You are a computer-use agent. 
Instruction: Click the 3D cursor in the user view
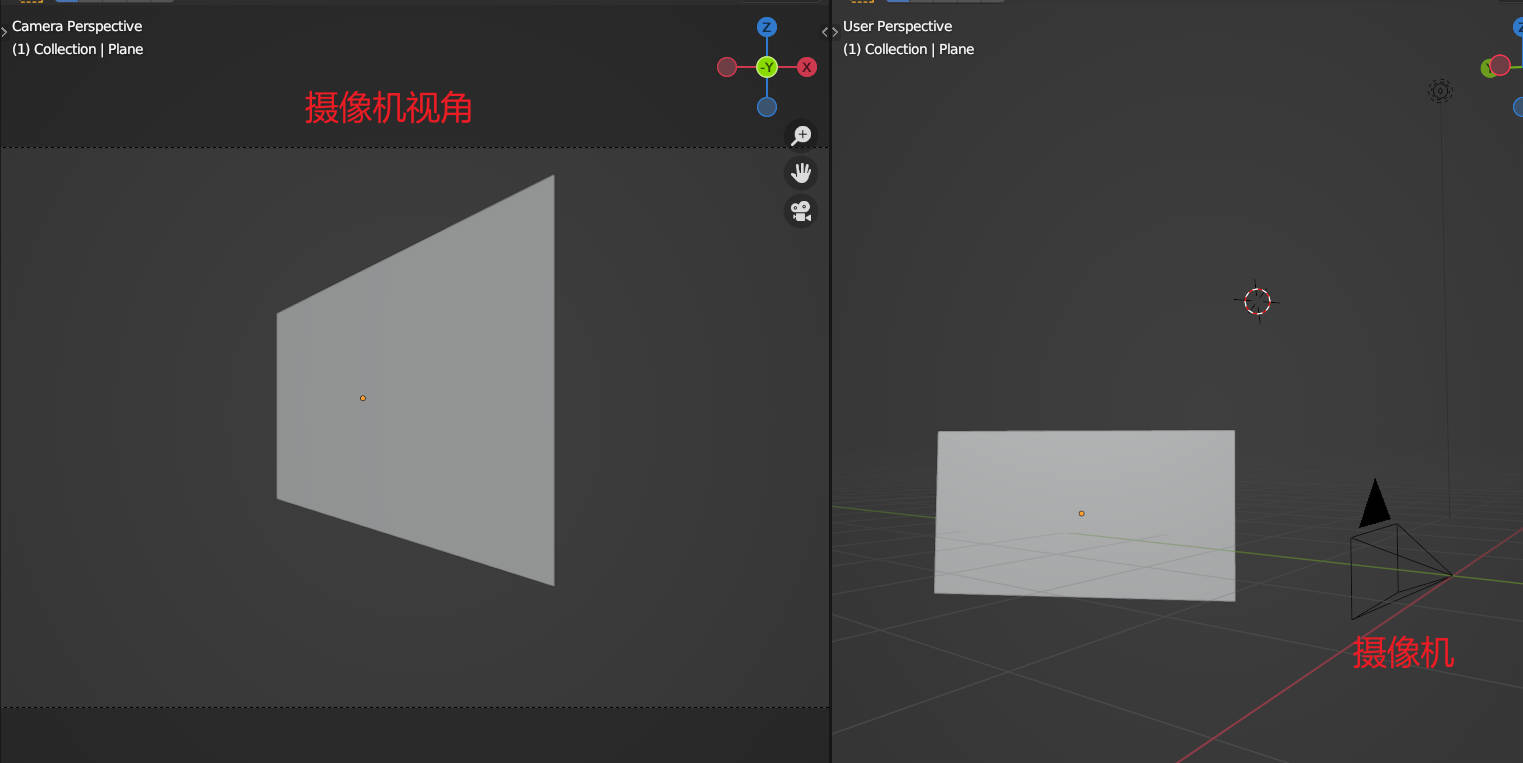(x=1257, y=301)
